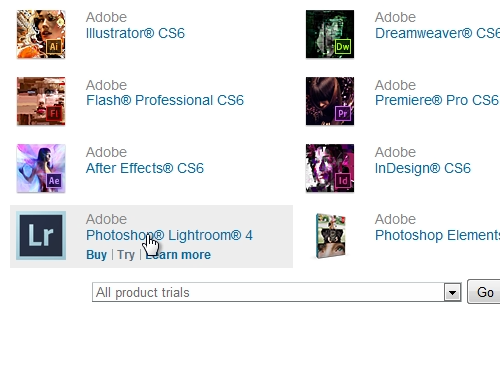Open the Dreamweaver® CS6 link
The height and width of the screenshot is (375, 500).
(x=437, y=33)
